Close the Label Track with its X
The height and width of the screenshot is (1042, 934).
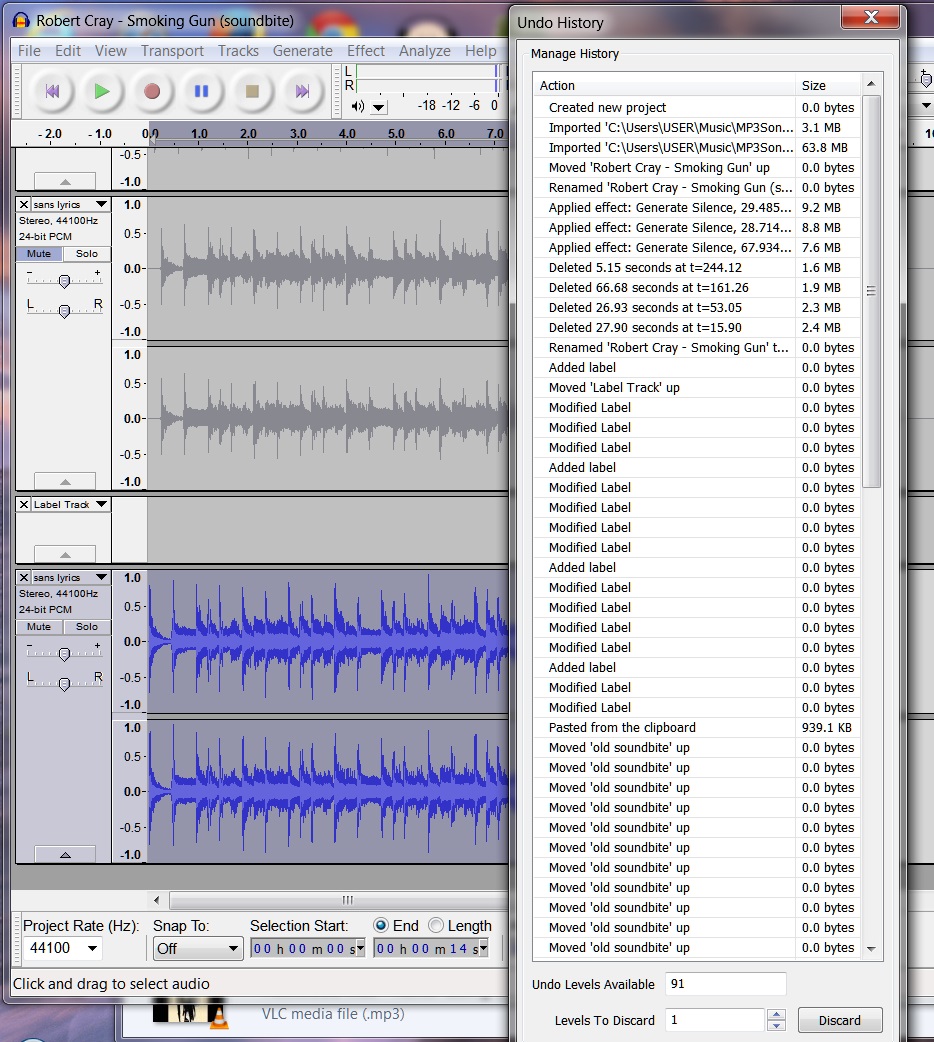click(x=24, y=504)
